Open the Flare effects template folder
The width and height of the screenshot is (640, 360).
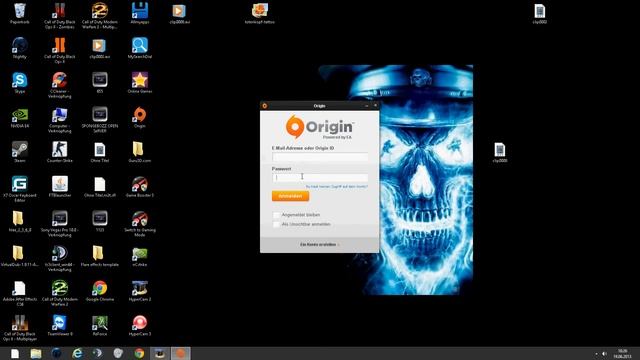(x=100, y=256)
